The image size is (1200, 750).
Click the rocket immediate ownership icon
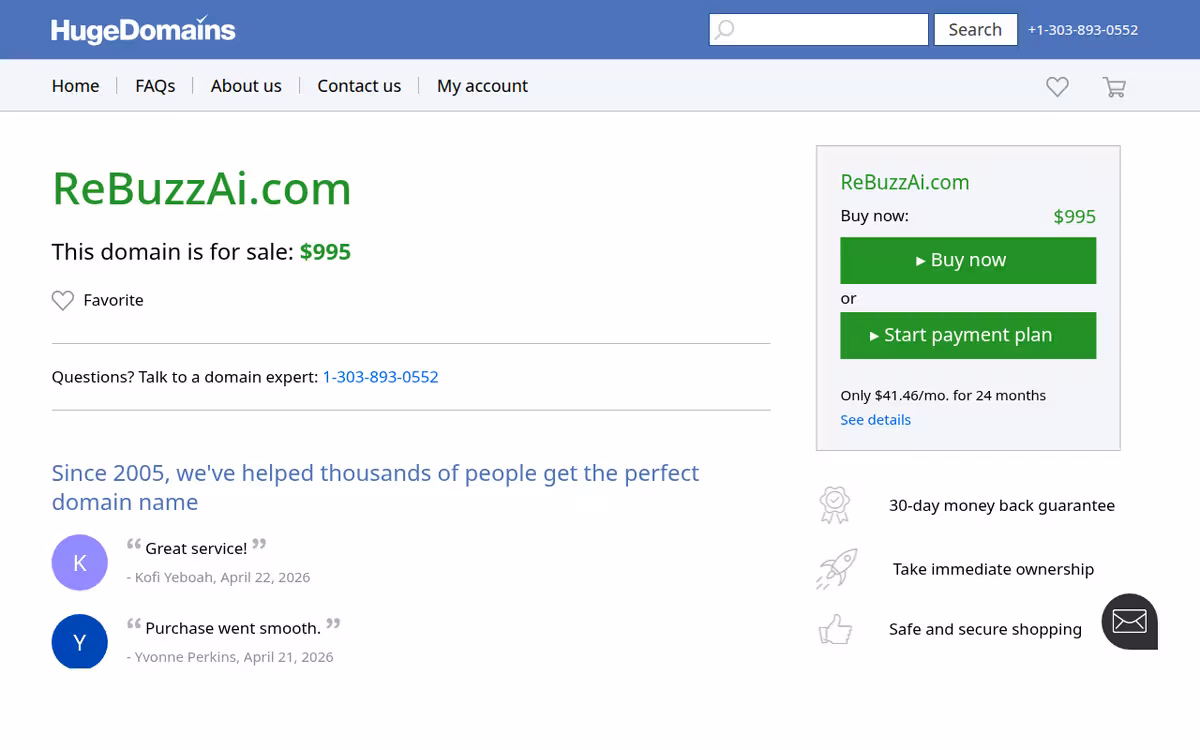[x=836, y=569]
